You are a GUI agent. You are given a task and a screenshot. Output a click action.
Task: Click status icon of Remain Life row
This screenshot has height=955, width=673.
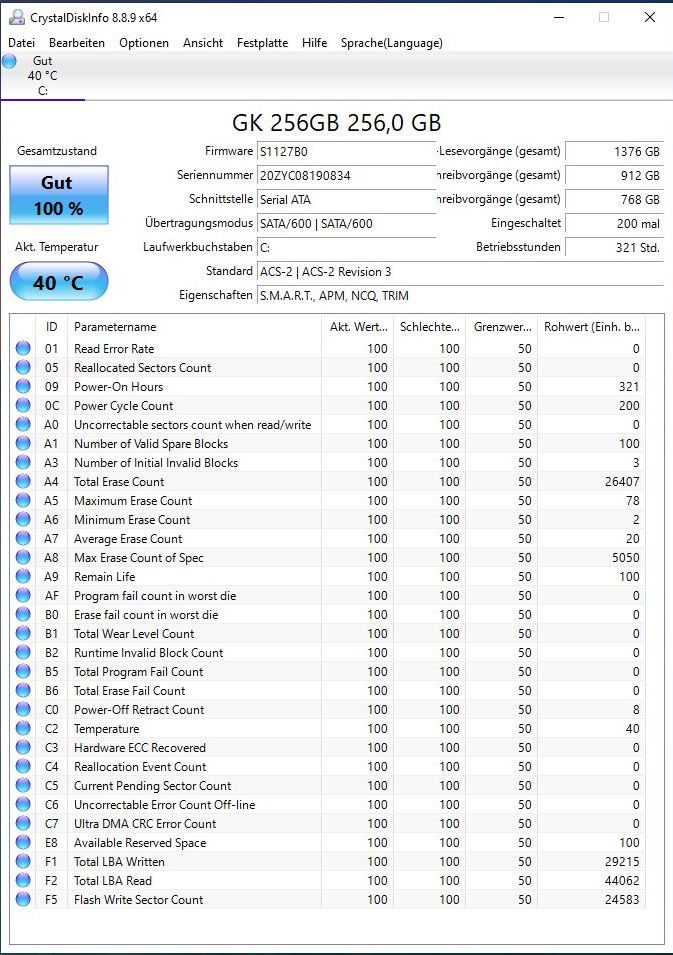click(23, 576)
